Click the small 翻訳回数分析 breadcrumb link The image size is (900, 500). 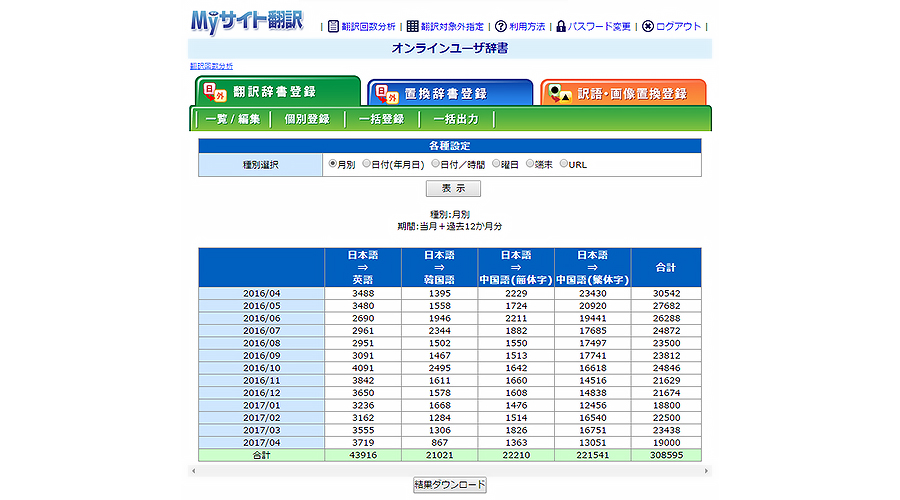pos(211,67)
